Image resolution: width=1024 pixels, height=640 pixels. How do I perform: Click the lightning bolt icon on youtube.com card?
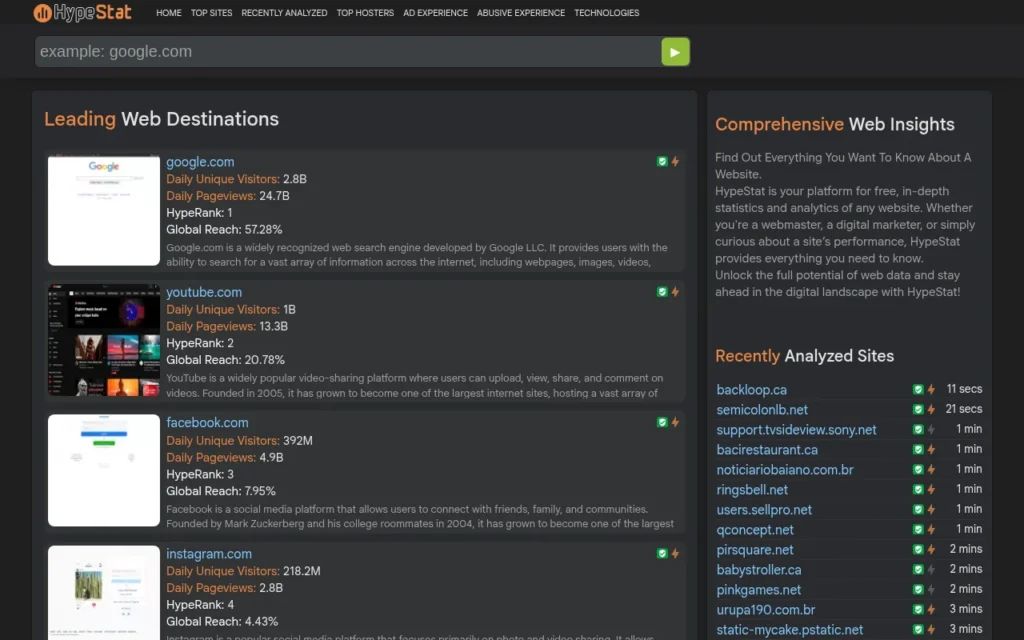(675, 292)
